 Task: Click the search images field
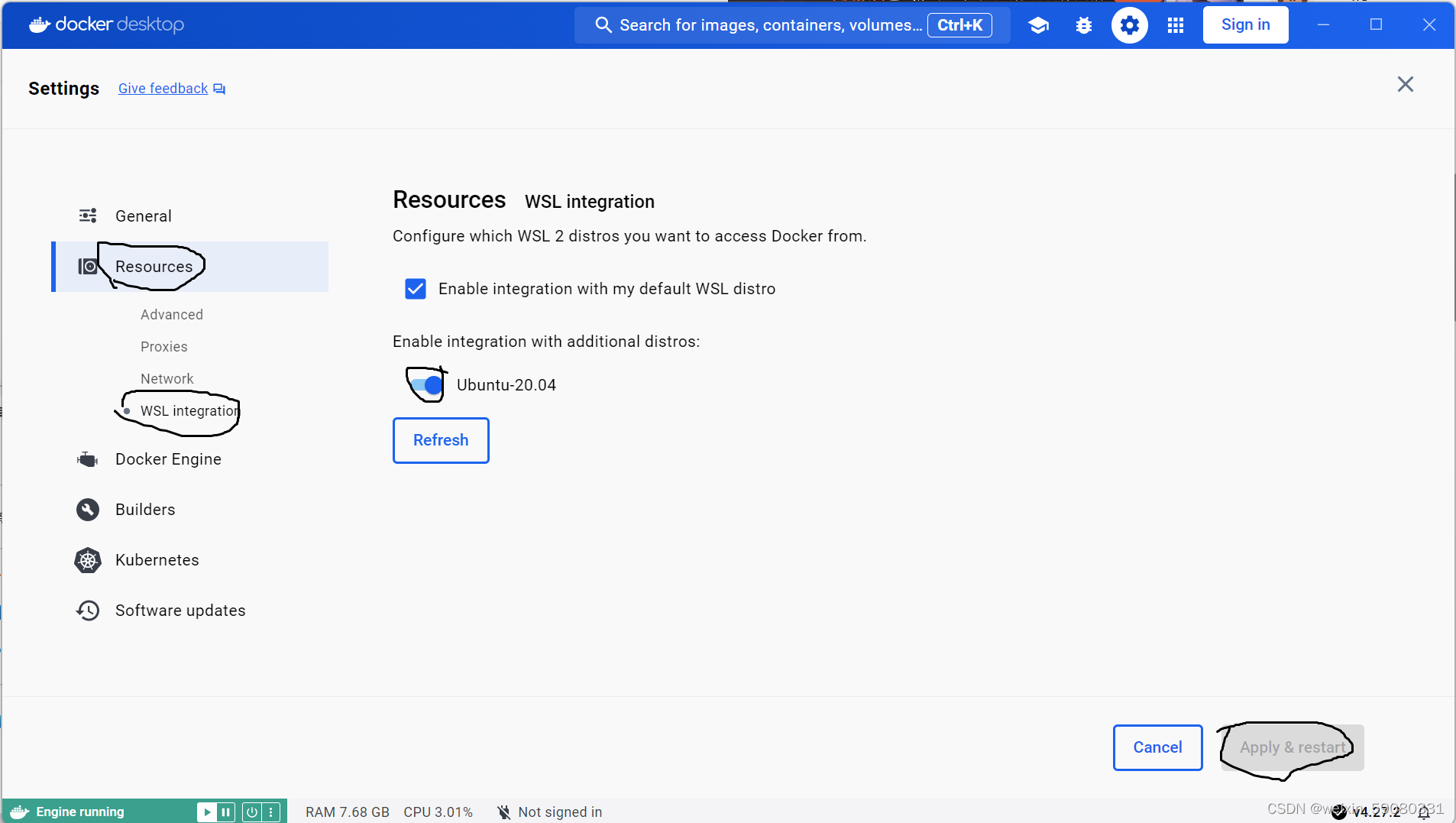pyautogui.click(x=764, y=24)
